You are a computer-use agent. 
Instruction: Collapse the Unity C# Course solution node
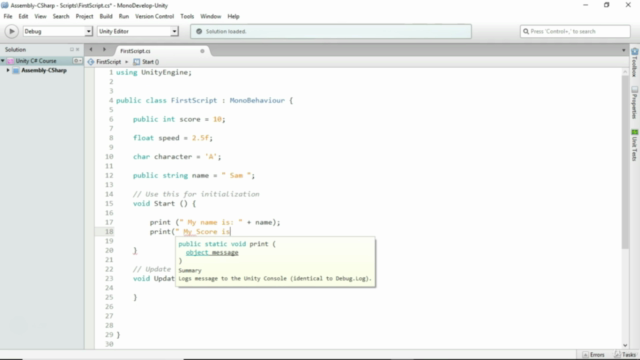pyautogui.click(x=3, y=61)
